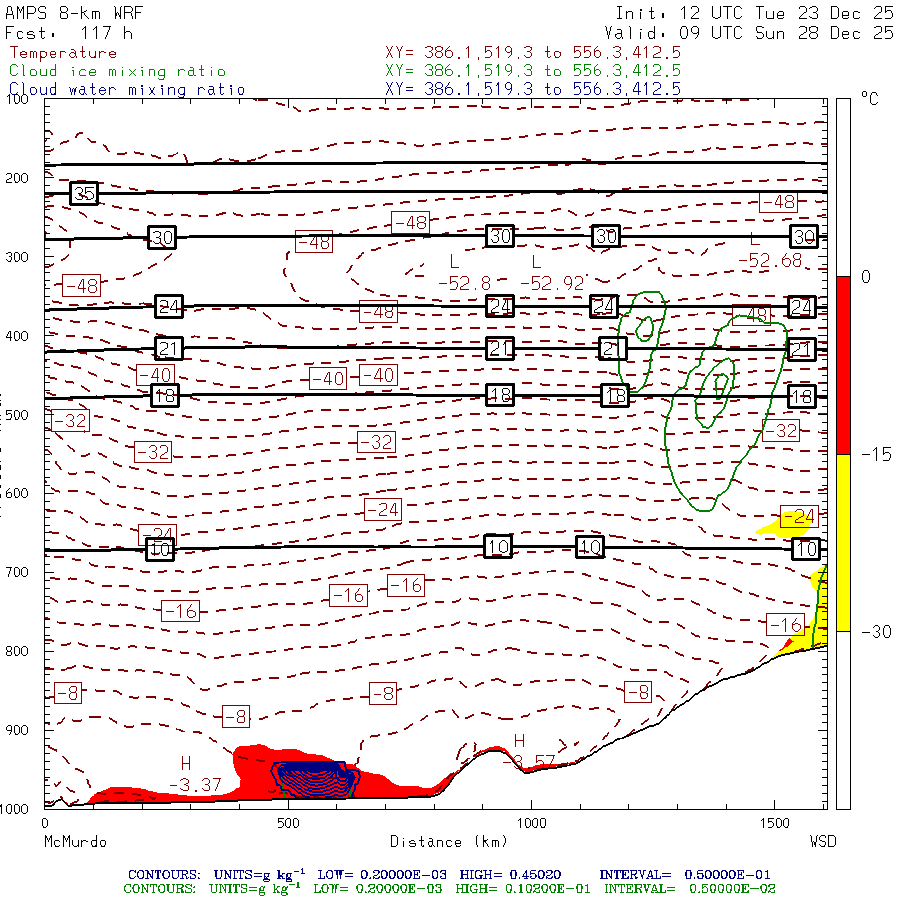Click the 'WSD' end location label
This screenshot has height=900, width=900.
(823, 842)
